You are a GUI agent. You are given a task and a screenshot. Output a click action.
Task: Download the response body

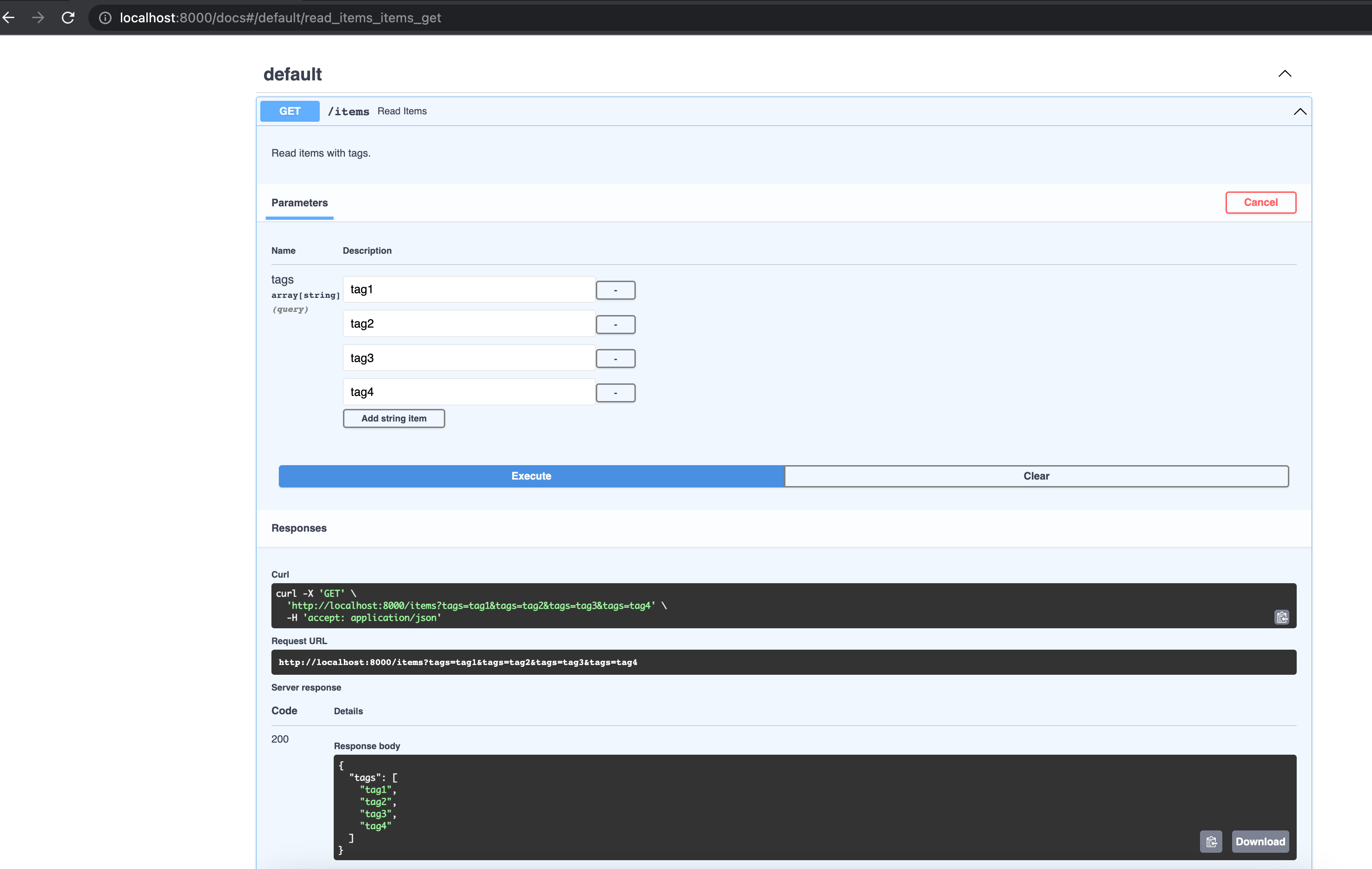click(1260, 842)
